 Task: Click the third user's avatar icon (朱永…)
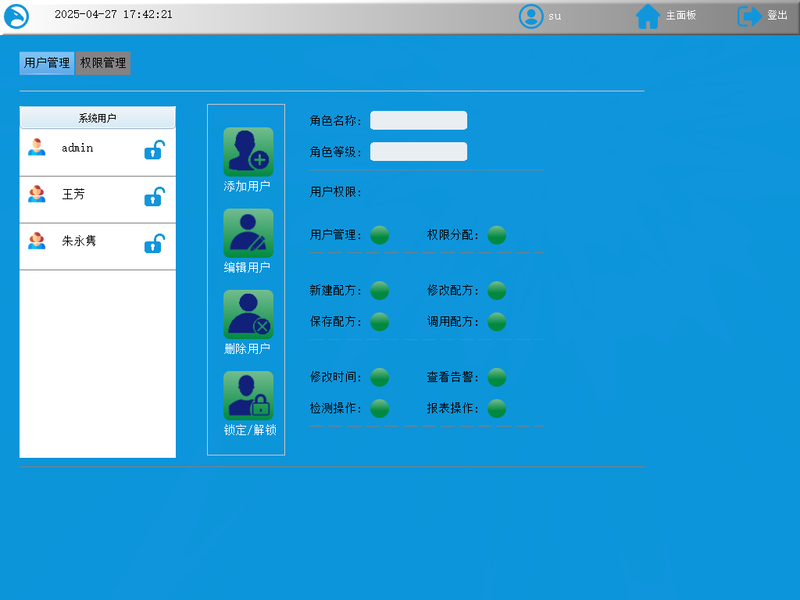pyautogui.click(x=37, y=241)
